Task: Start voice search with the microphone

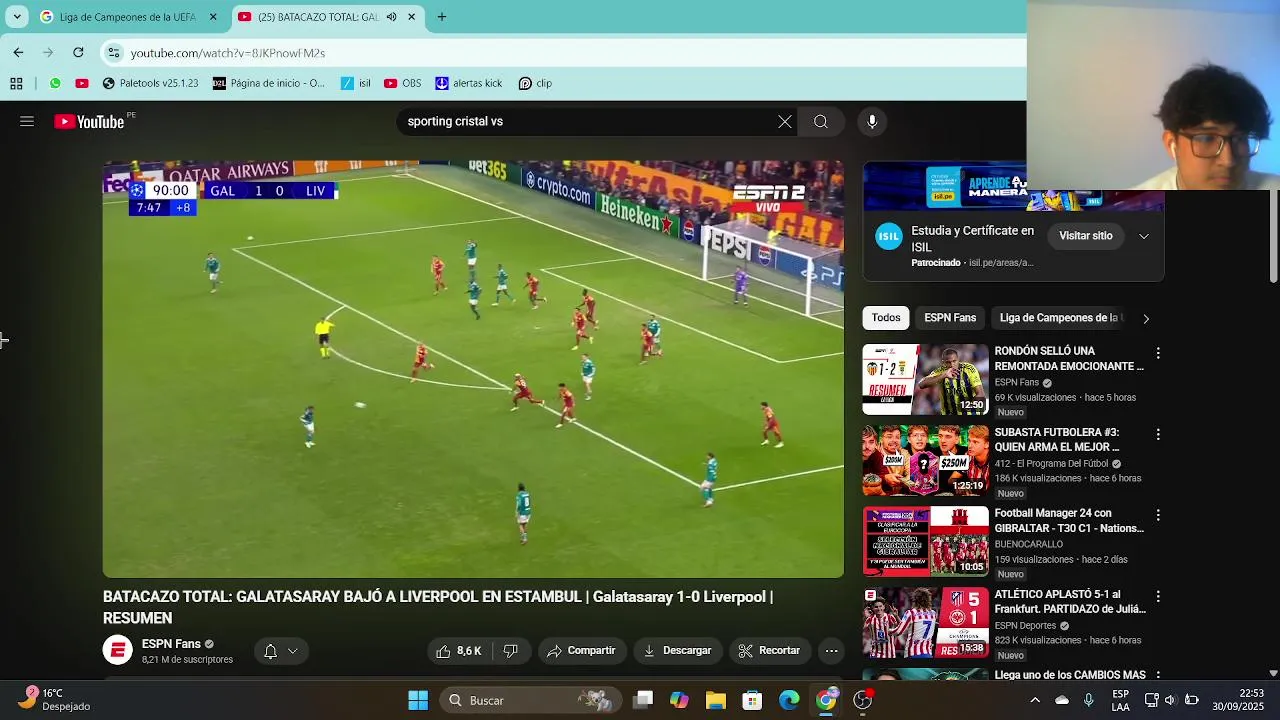Action: pyautogui.click(x=872, y=121)
